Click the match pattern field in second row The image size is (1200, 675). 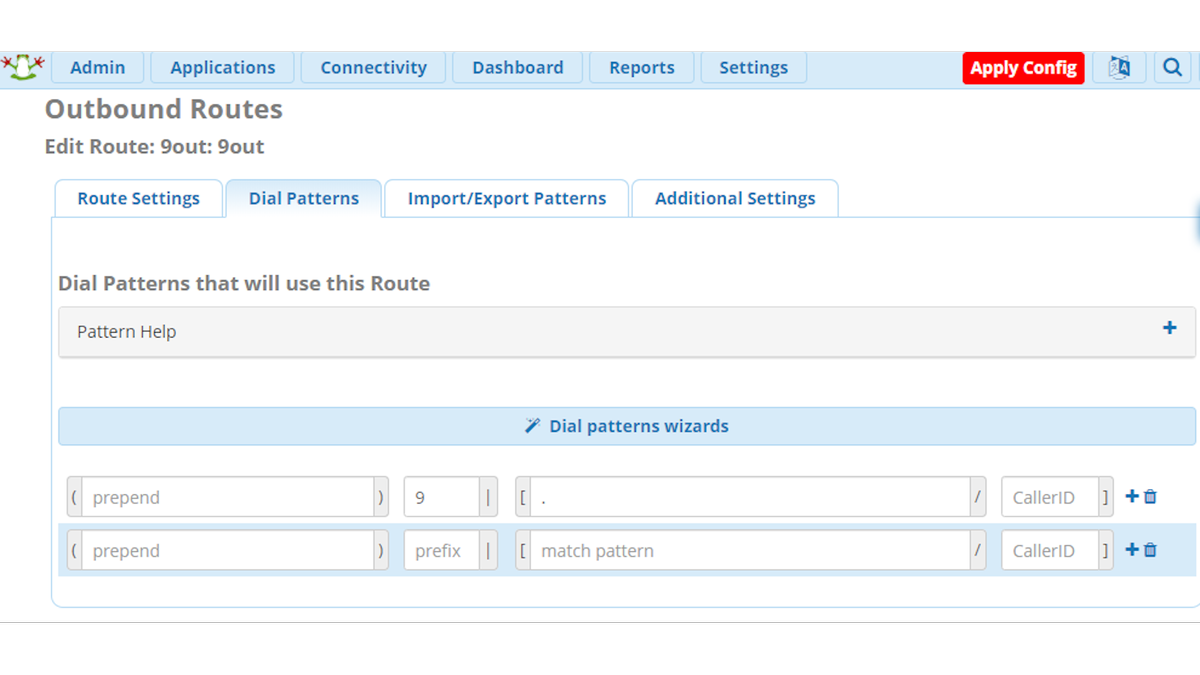pos(750,550)
